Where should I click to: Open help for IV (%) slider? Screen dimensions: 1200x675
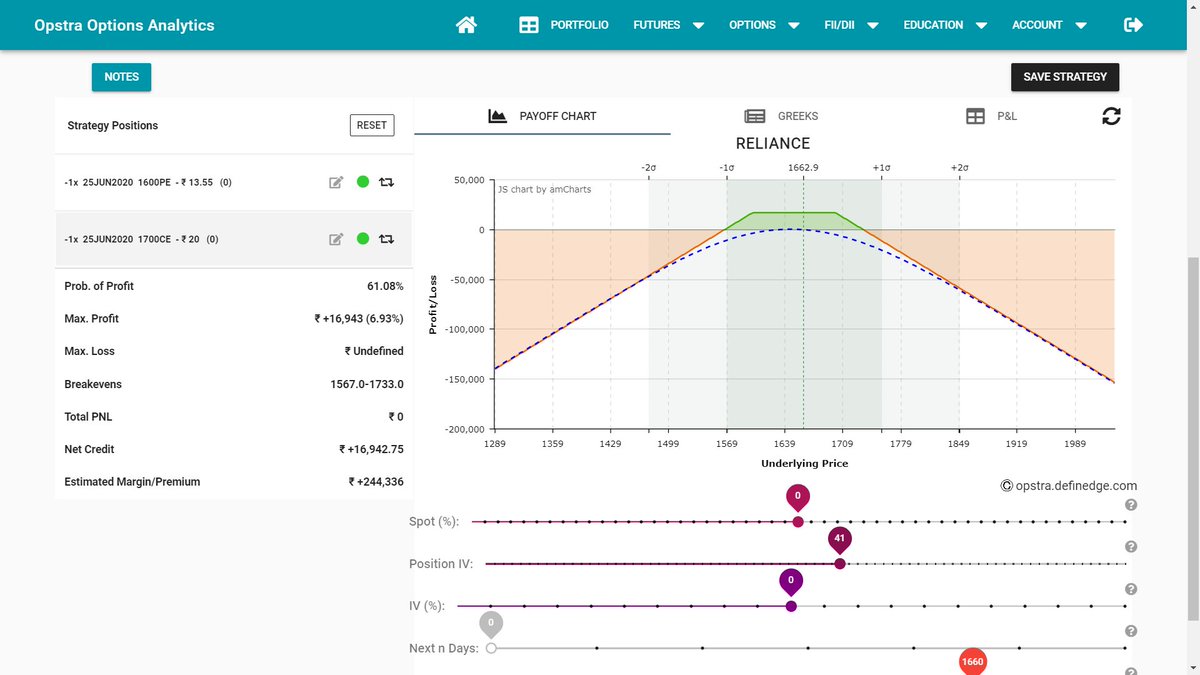(1131, 589)
